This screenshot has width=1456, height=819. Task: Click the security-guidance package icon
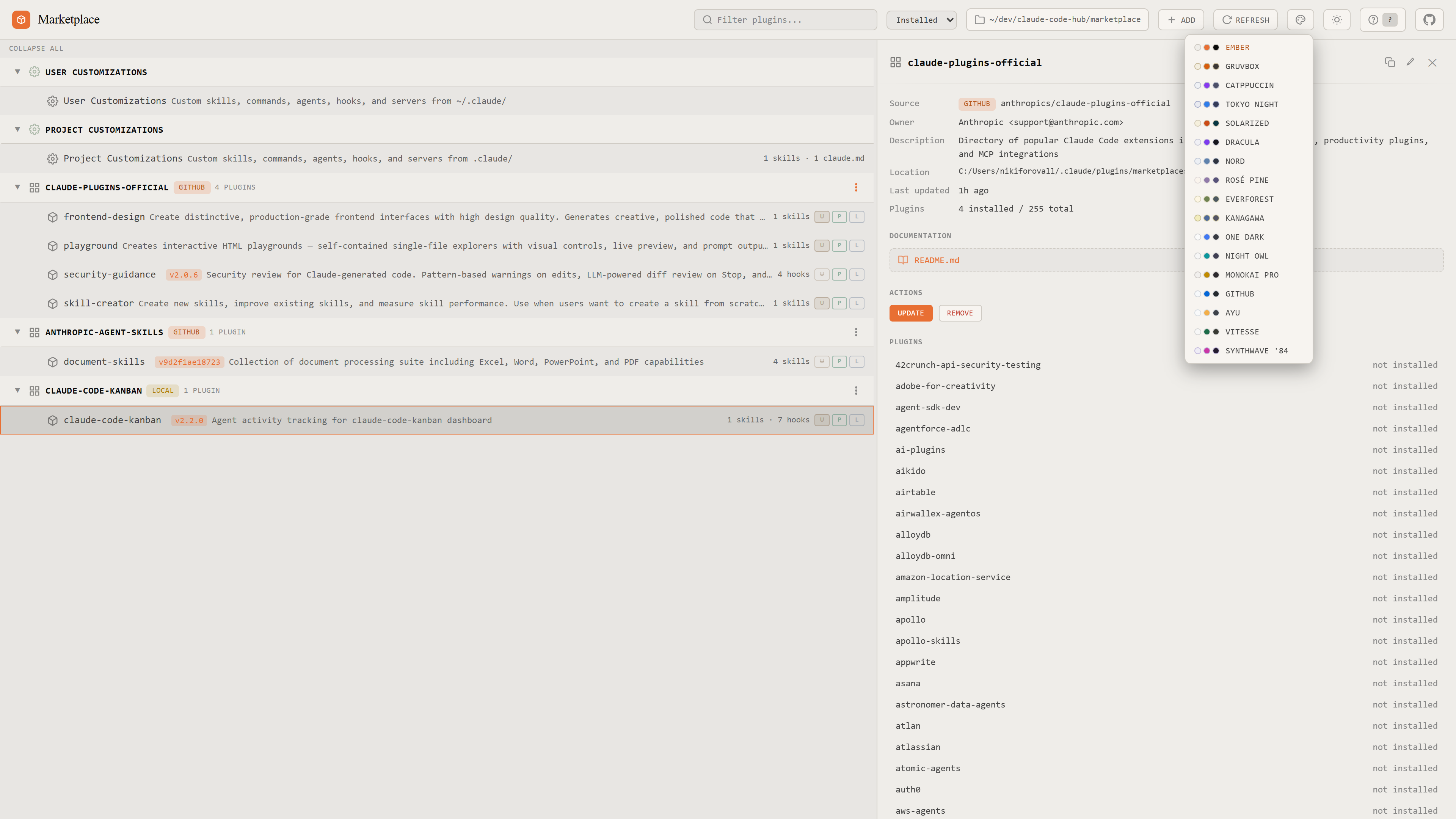[x=53, y=275]
